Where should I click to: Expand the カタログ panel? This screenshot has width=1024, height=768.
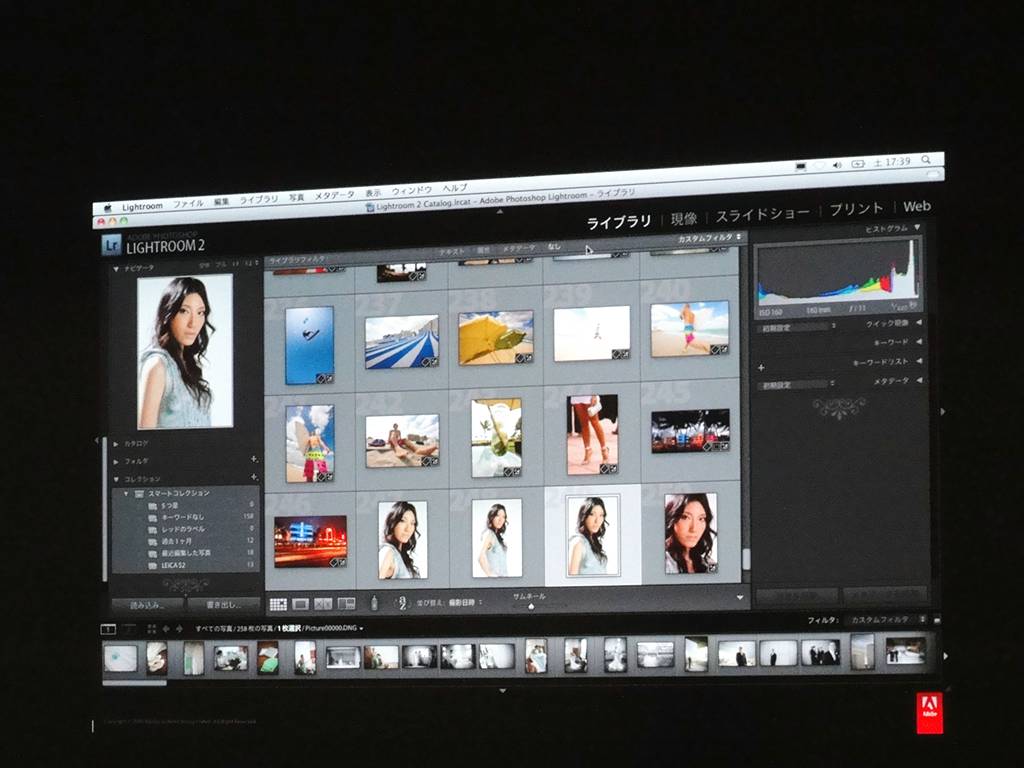coord(116,443)
